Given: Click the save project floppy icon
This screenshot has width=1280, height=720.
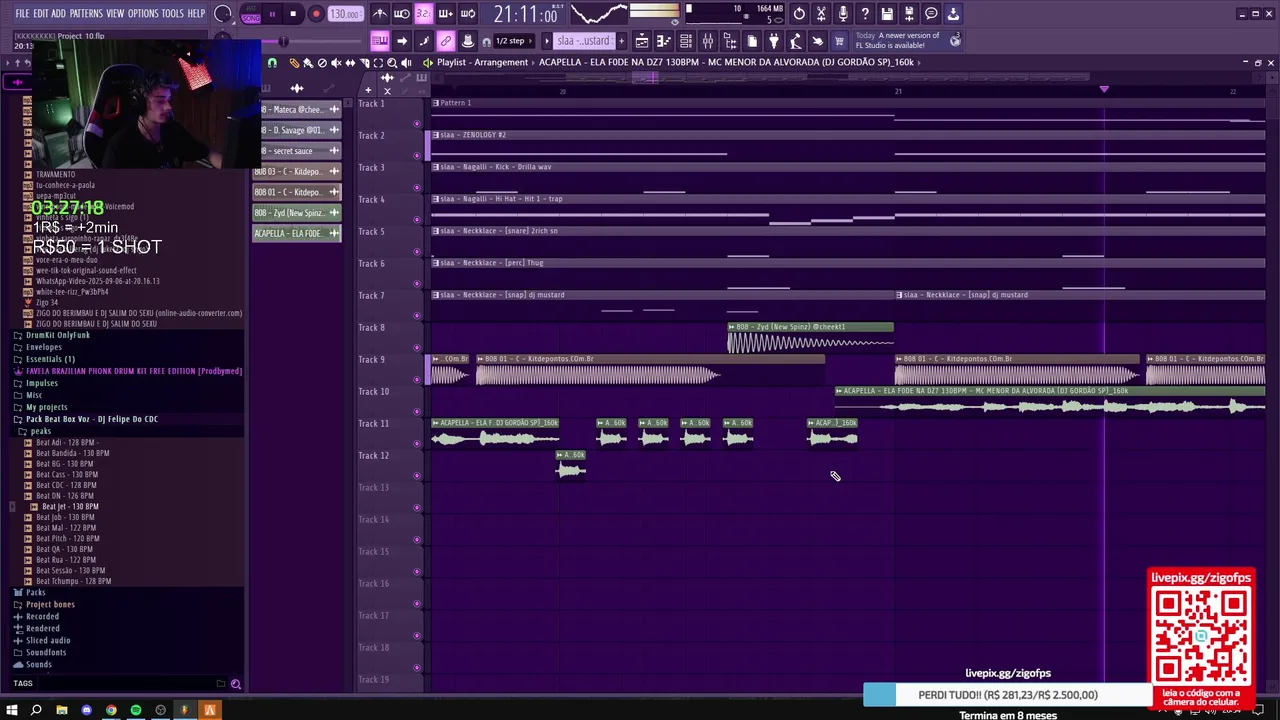Looking at the screenshot, I should (x=887, y=14).
